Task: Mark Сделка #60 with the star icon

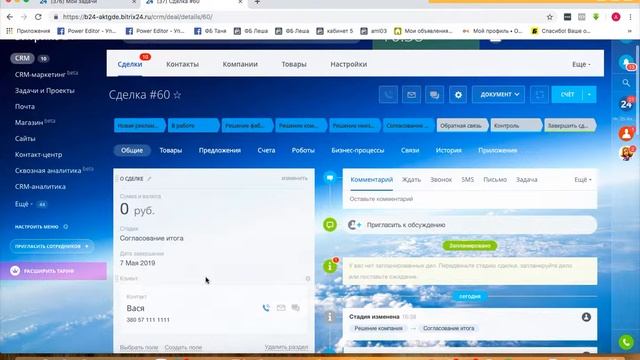Action: click(x=177, y=95)
